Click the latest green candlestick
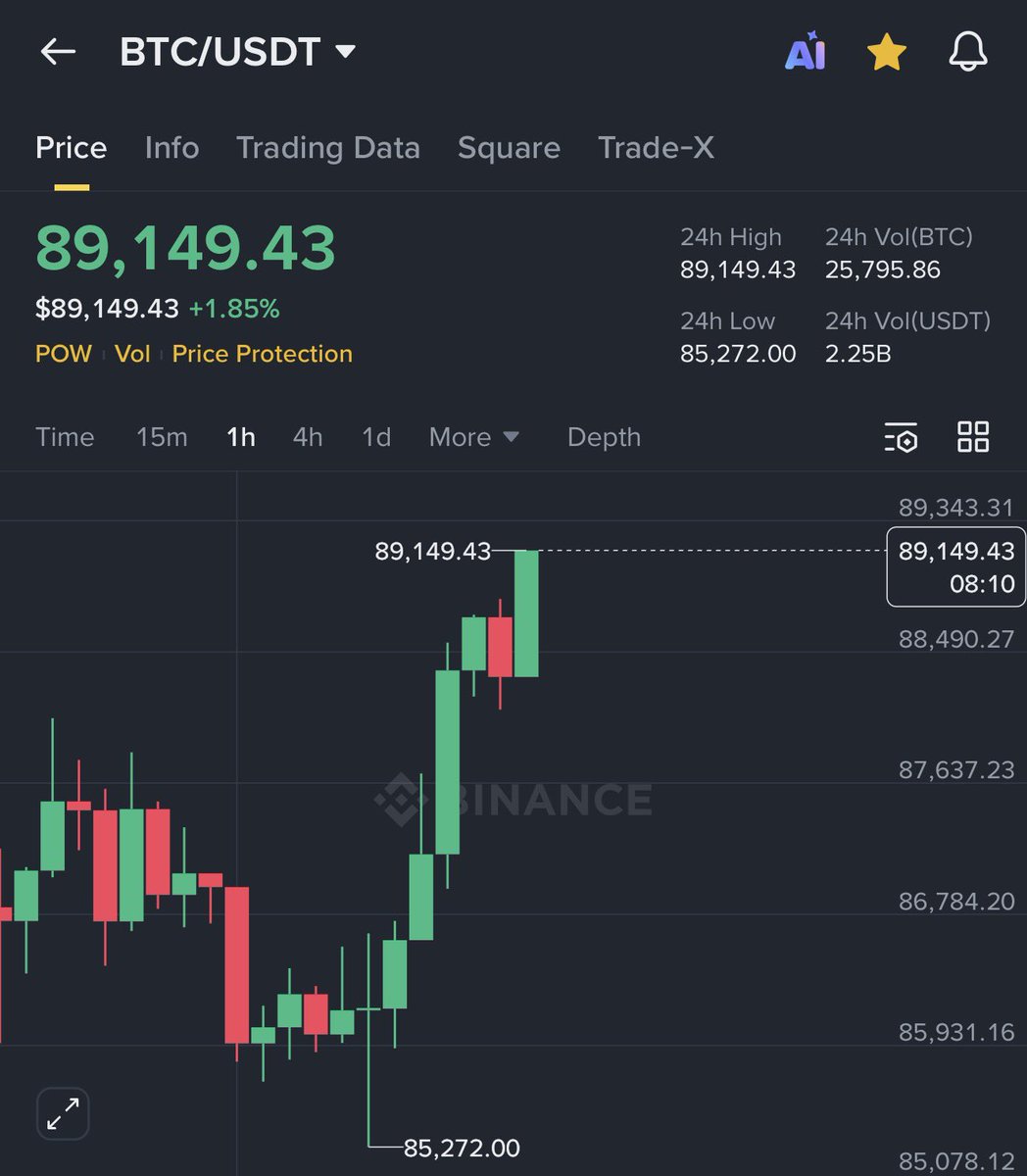This screenshot has width=1027, height=1176. point(526,613)
